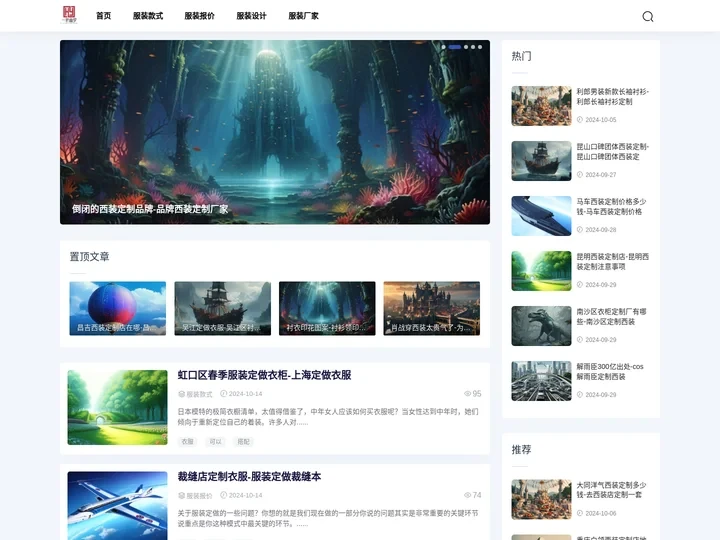This screenshot has height=540, width=720.
Task: Click the airplane article thumbnail
Action: coord(118,506)
